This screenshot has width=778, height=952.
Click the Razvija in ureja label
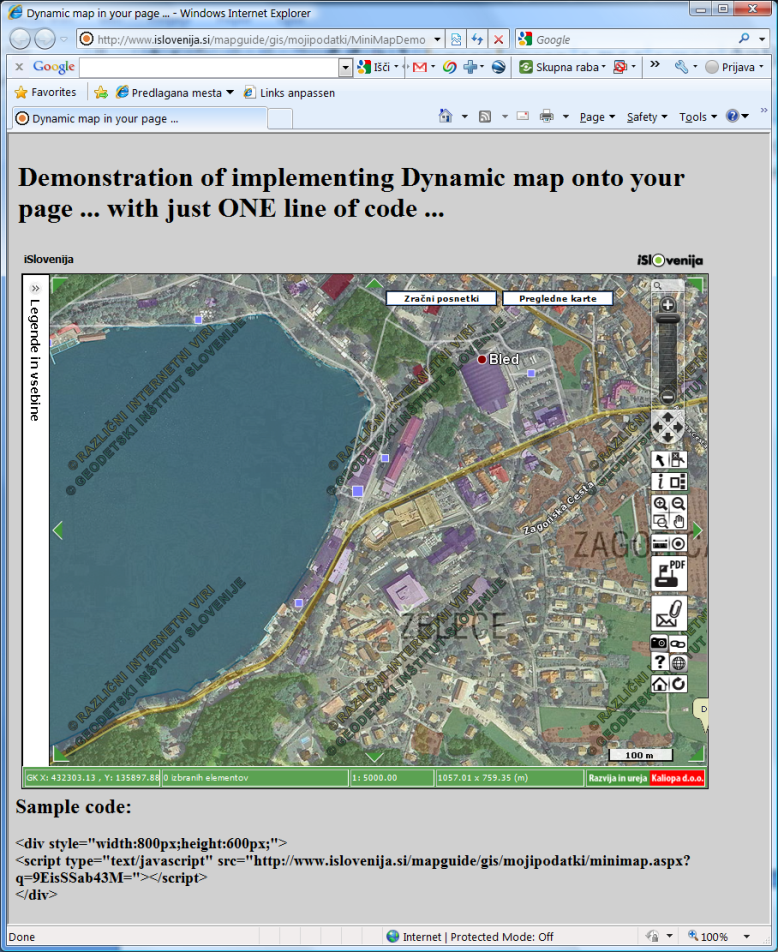point(618,778)
